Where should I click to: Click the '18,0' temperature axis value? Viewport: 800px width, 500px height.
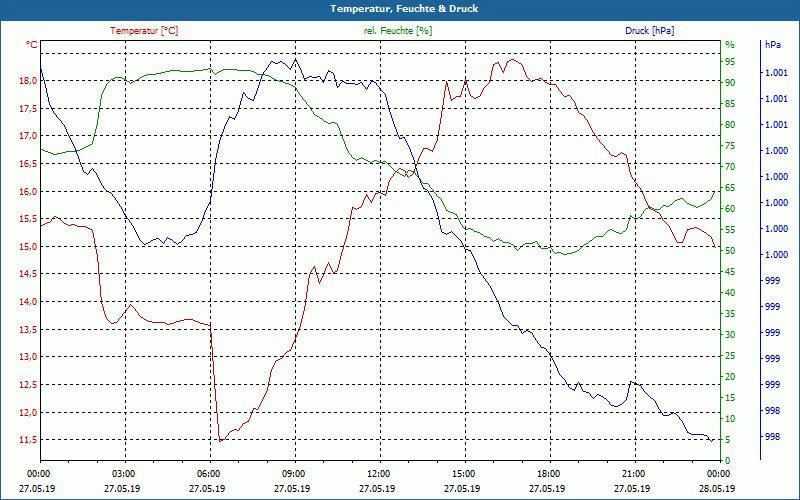tap(29, 81)
